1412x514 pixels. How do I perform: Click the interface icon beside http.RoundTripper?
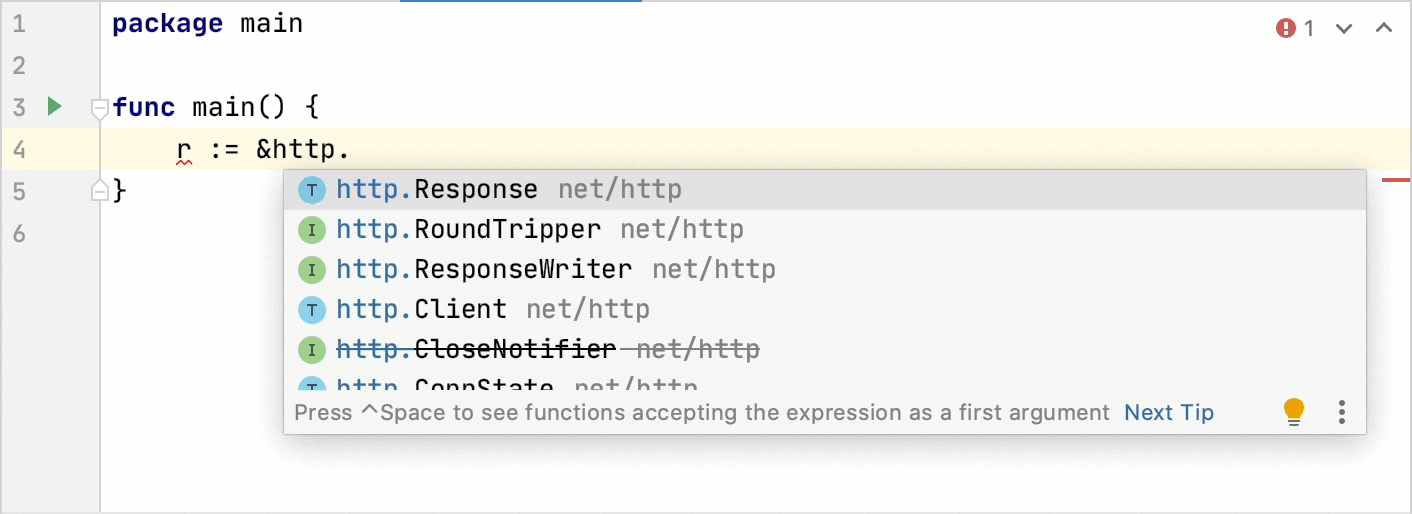click(x=312, y=229)
